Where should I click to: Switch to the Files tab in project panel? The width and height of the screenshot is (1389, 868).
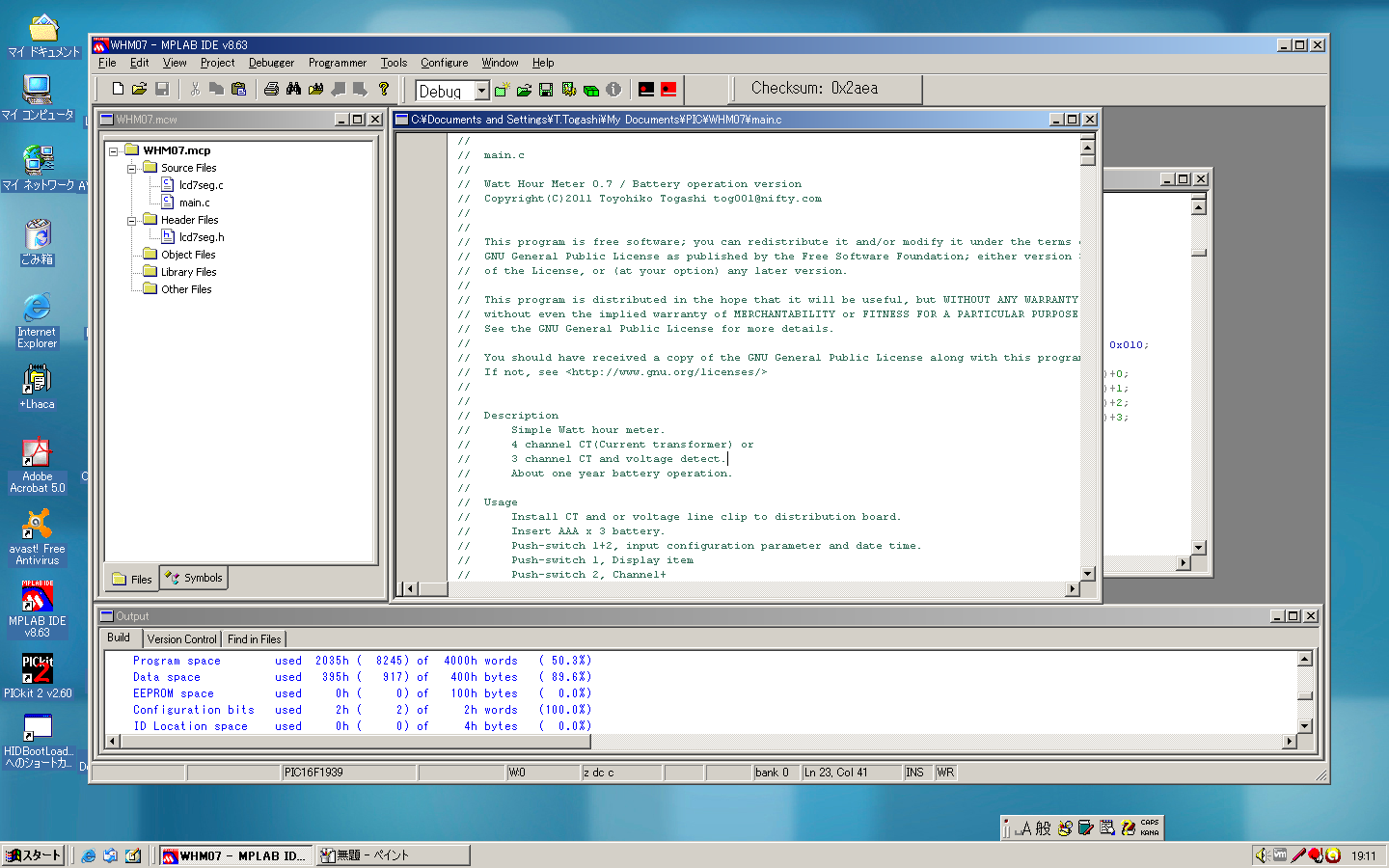[132, 579]
